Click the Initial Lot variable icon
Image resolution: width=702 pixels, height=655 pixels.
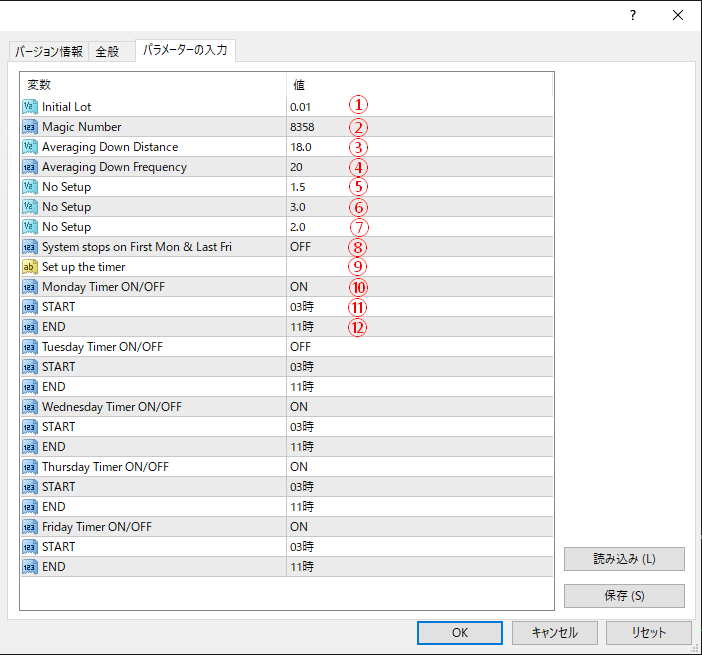coord(29,107)
